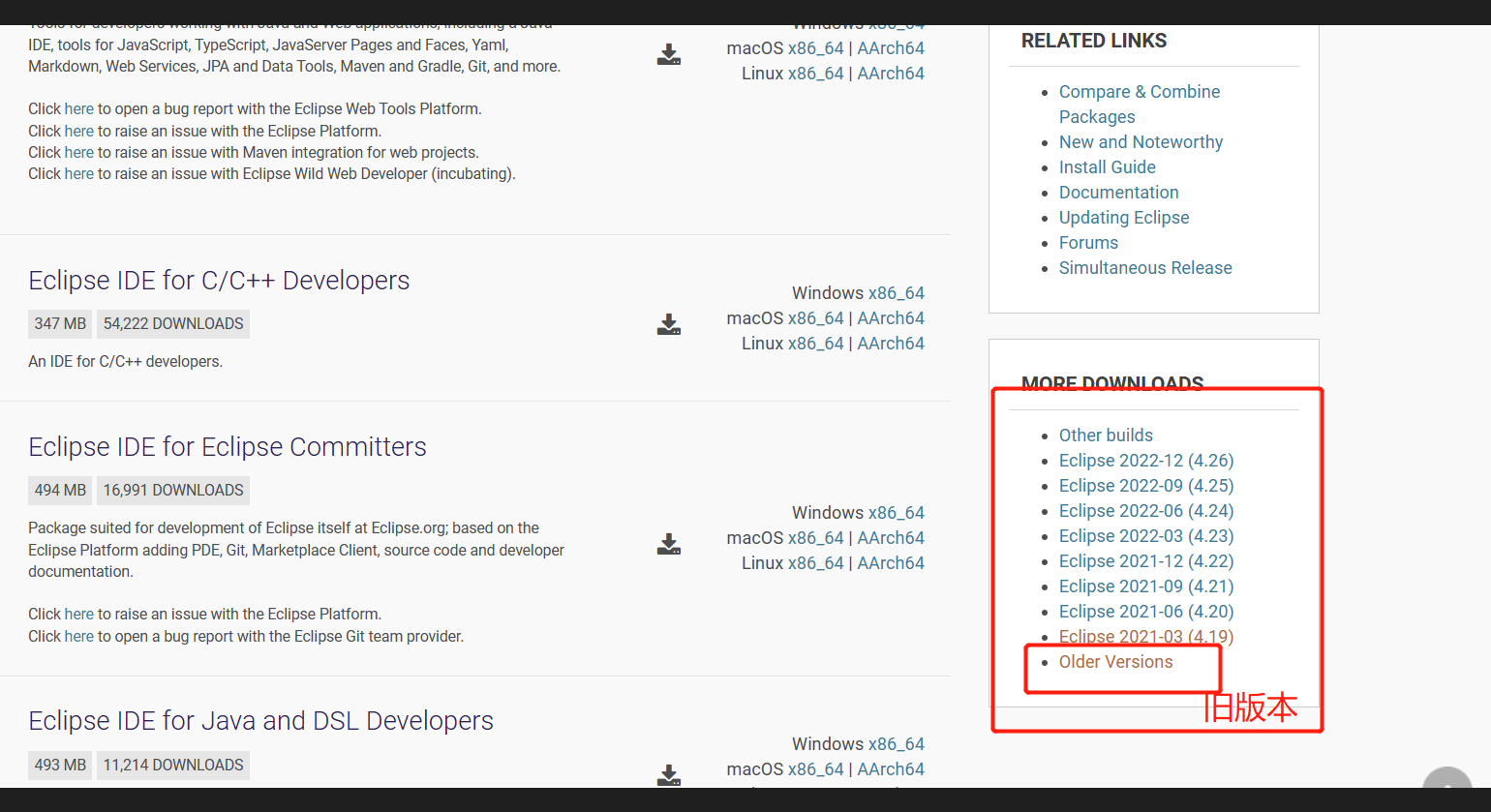Screen dimensions: 1491x812
Task: Open the Eclipse IDE for C/C++ Developers title
Action: click(x=219, y=281)
